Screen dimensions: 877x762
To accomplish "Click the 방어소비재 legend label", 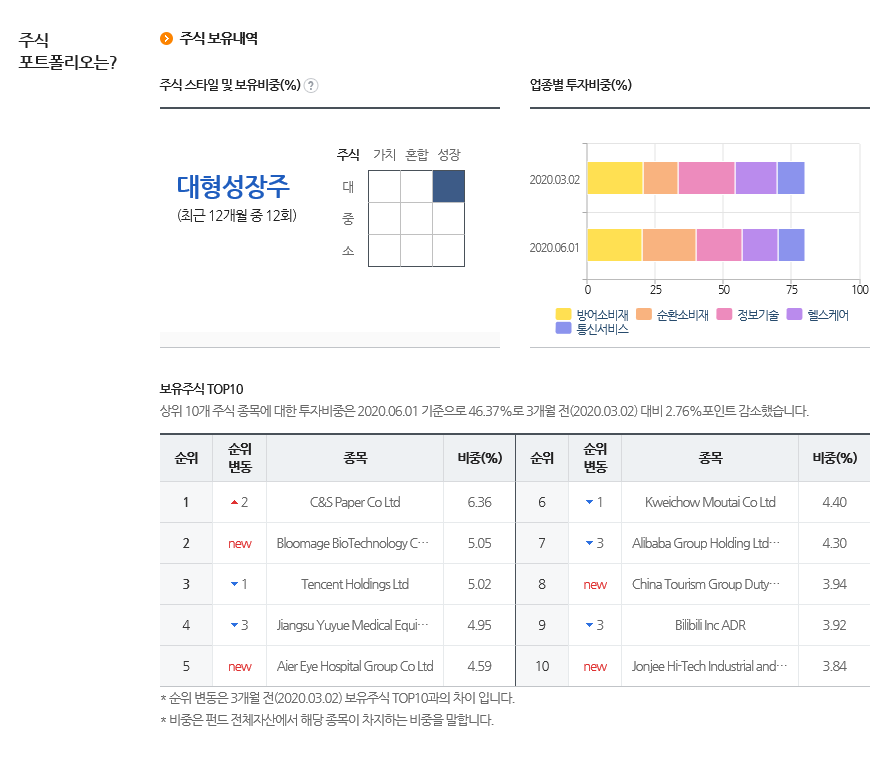I will coord(602,315).
